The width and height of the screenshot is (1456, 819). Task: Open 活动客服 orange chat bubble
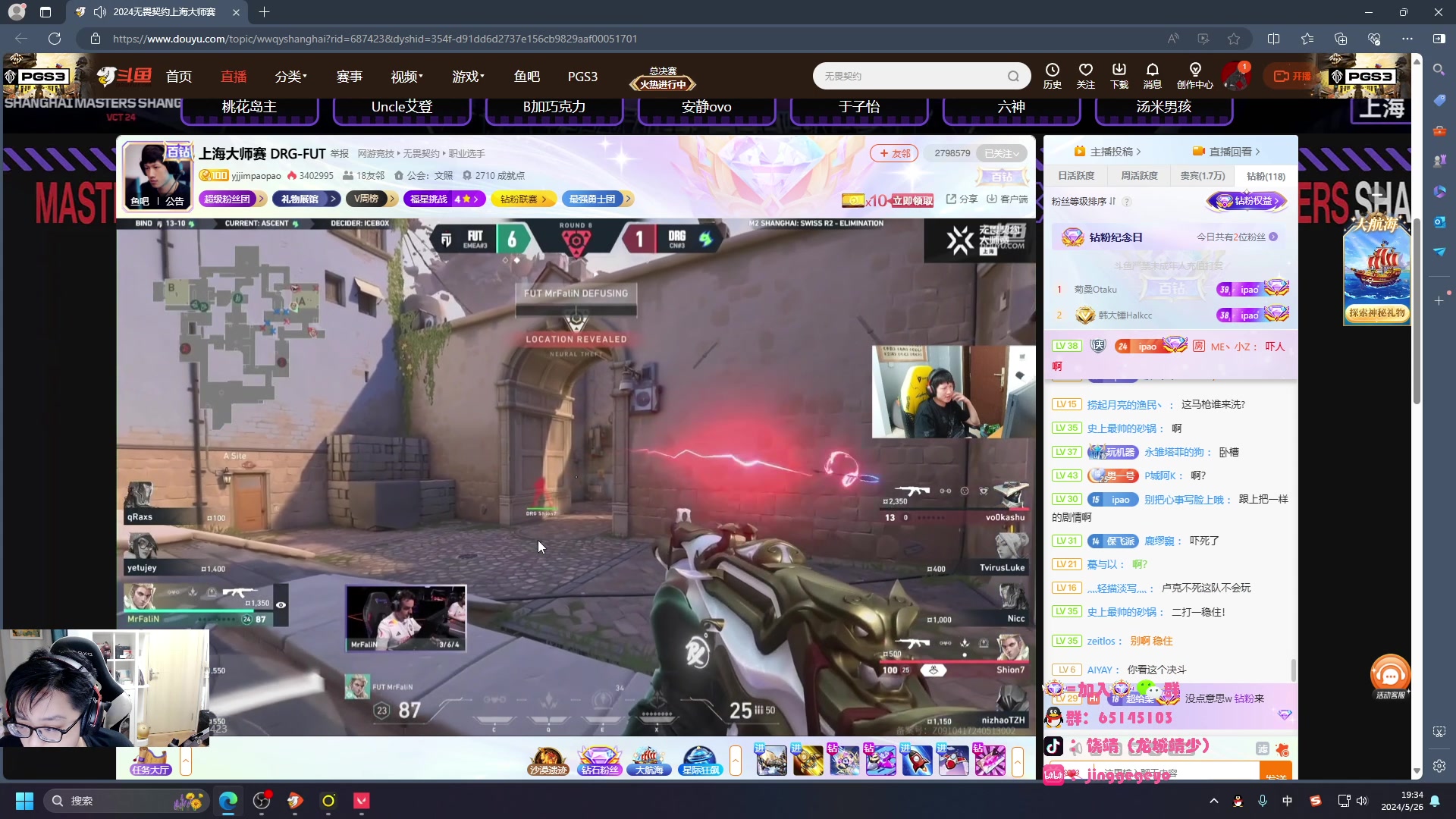(1390, 676)
